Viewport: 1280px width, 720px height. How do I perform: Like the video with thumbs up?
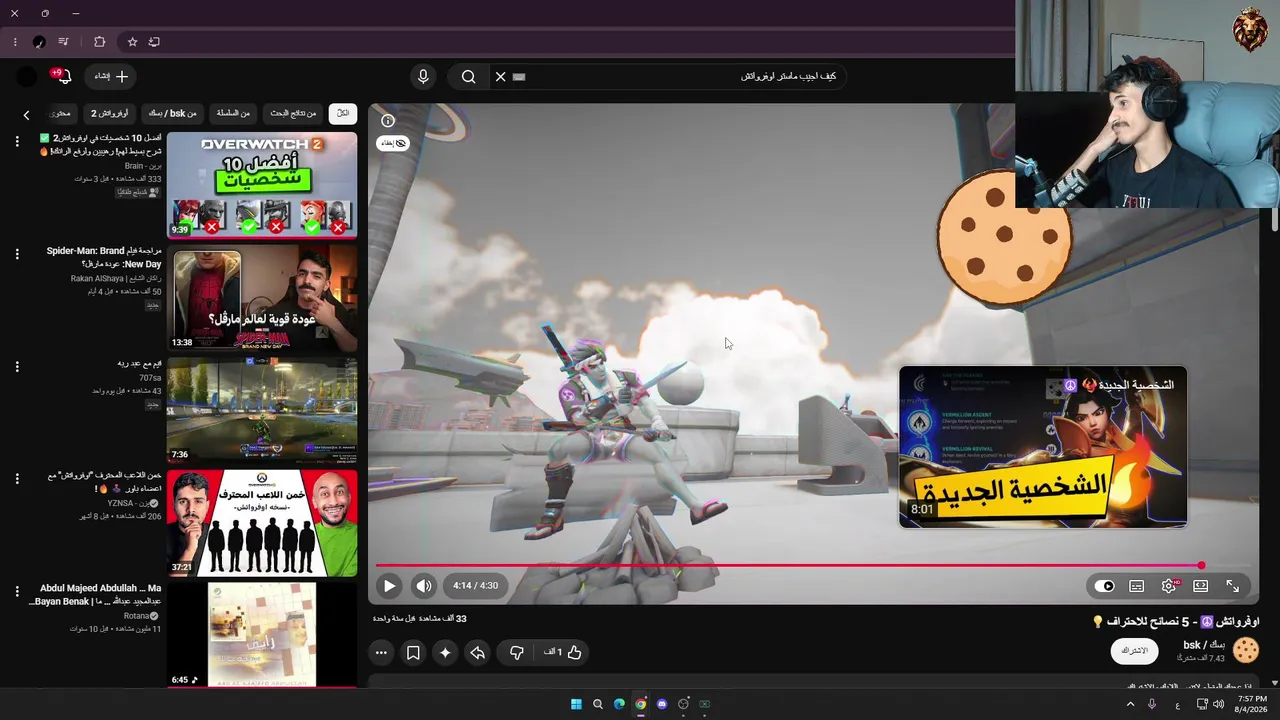tap(563, 652)
